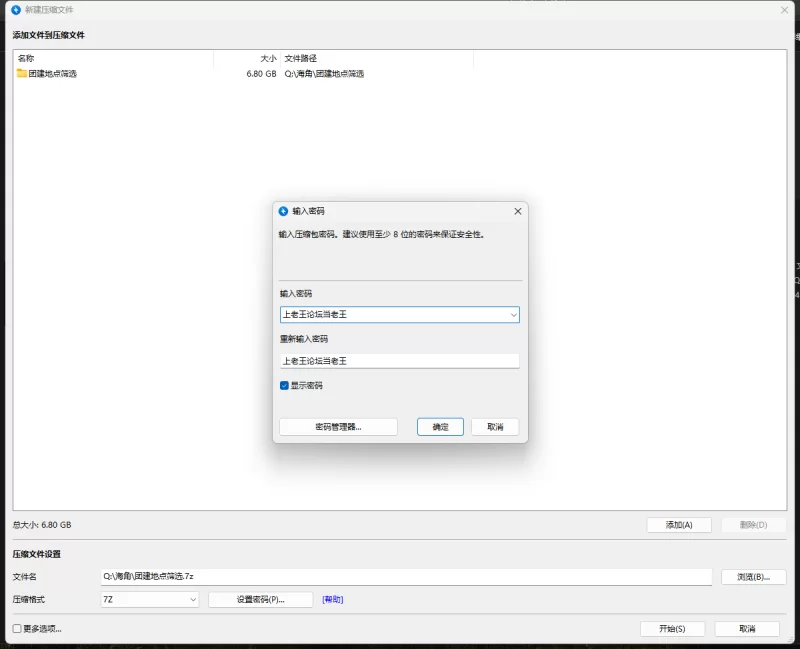The image size is (800, 649).
Task: Open the 压缩格式 7Z dropdown
Action: pos(149,600)
